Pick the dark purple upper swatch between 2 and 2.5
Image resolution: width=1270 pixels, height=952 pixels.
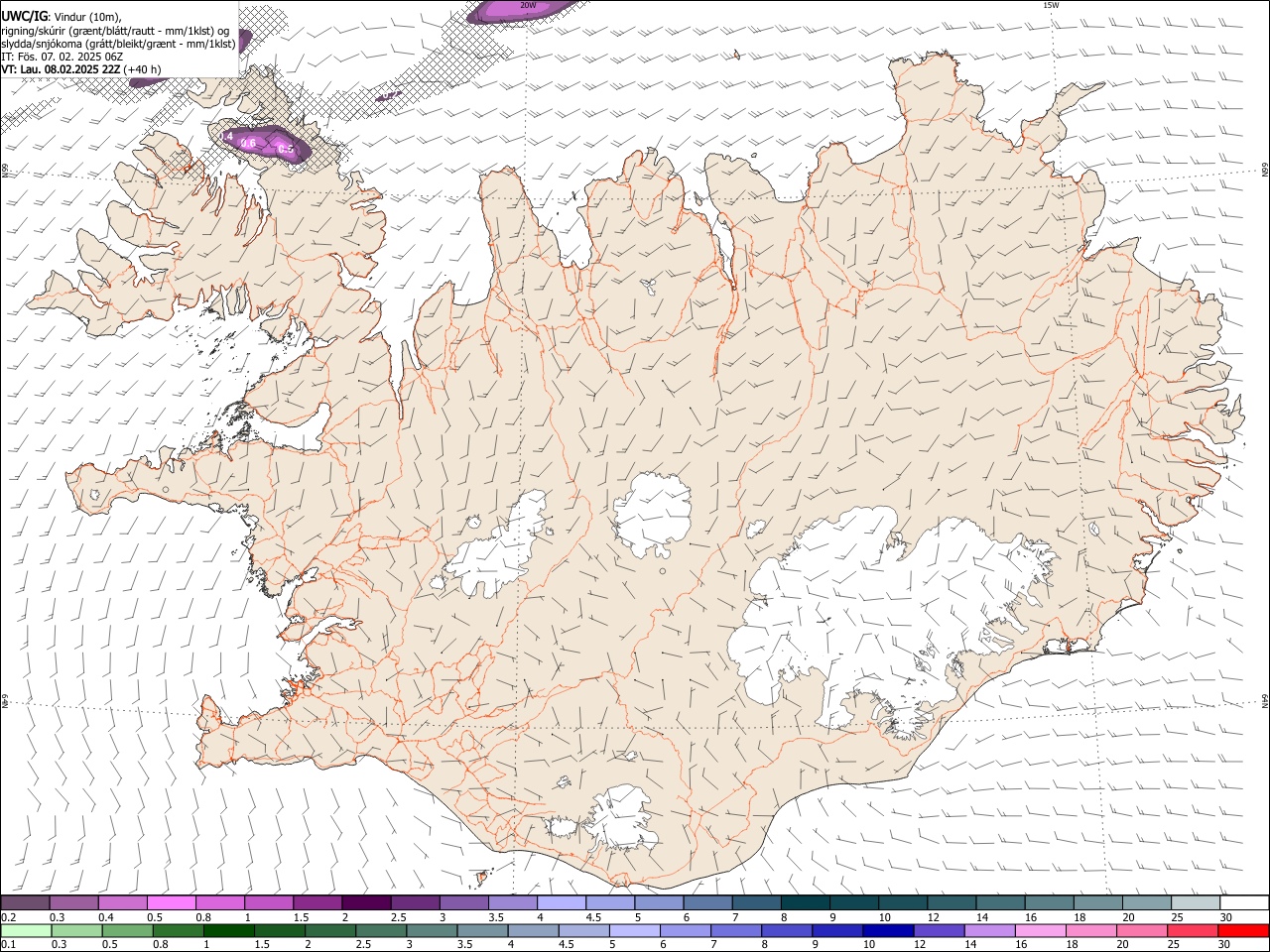366,902
